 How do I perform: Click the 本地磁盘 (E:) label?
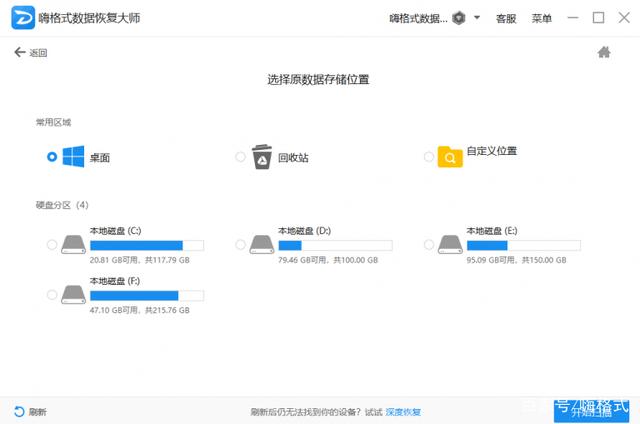[x=492, y=231]
